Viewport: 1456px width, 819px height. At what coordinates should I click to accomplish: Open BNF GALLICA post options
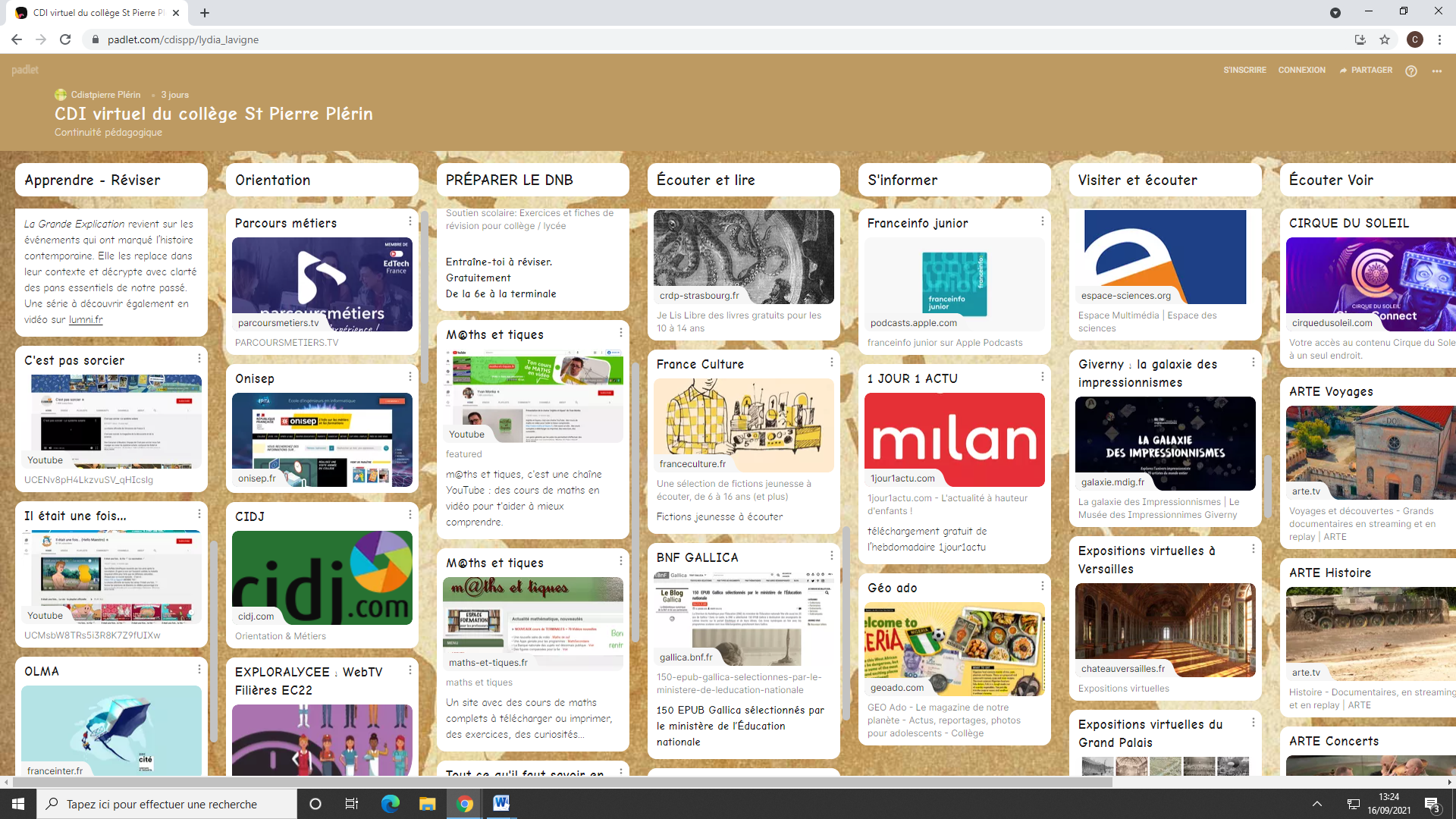(832, 556)
